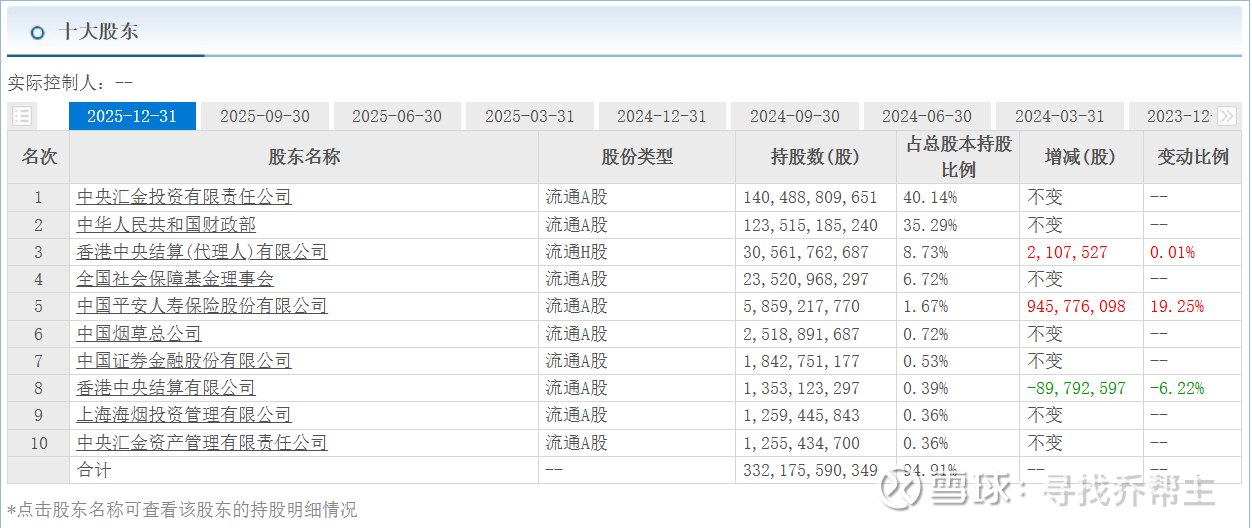Switch to the 2025-09-30 tab
Screen dimensions: 1252x528
click(x=265, y=116)
